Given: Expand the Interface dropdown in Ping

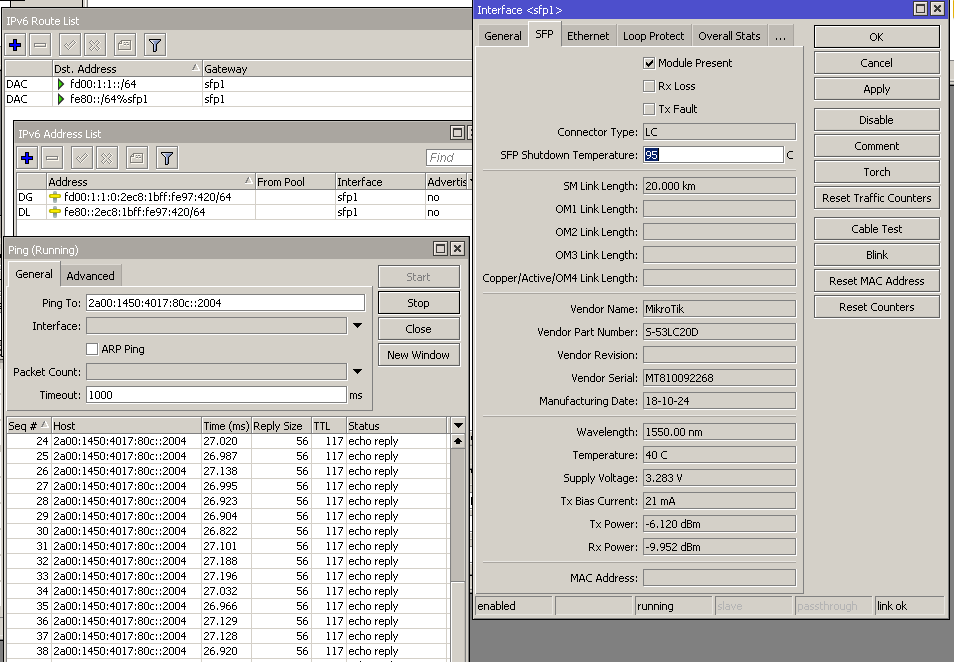Looking at the screenshot, I should (358, 326).
